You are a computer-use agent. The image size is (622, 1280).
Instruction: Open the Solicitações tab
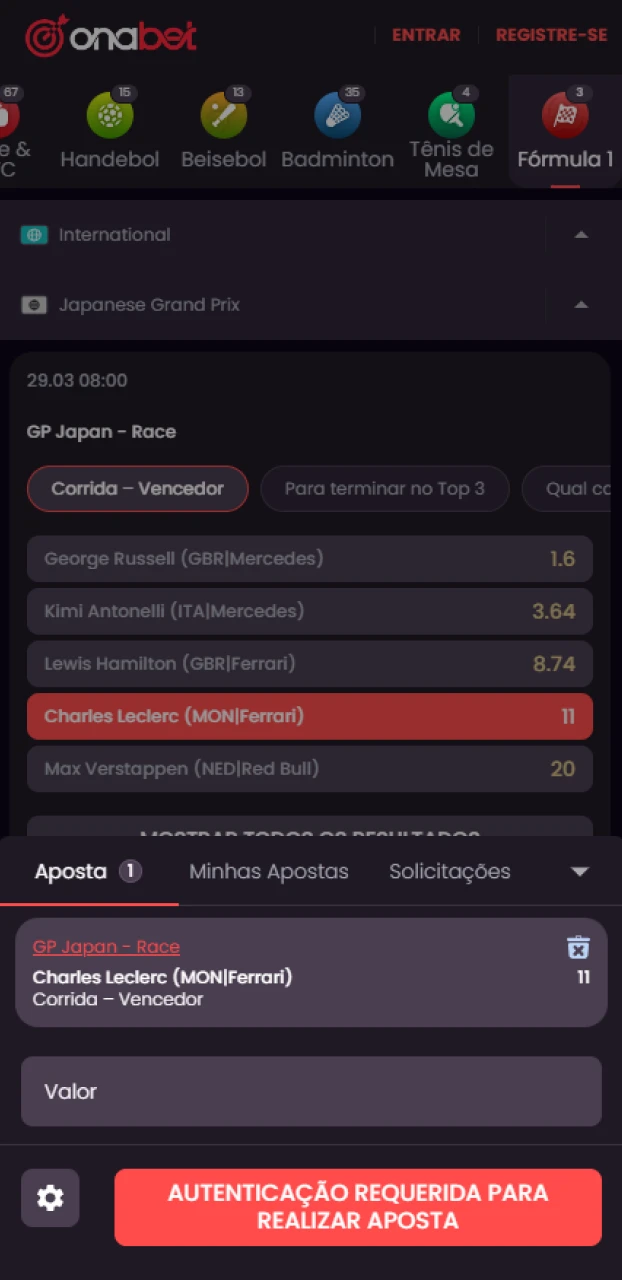pos(449,871)
